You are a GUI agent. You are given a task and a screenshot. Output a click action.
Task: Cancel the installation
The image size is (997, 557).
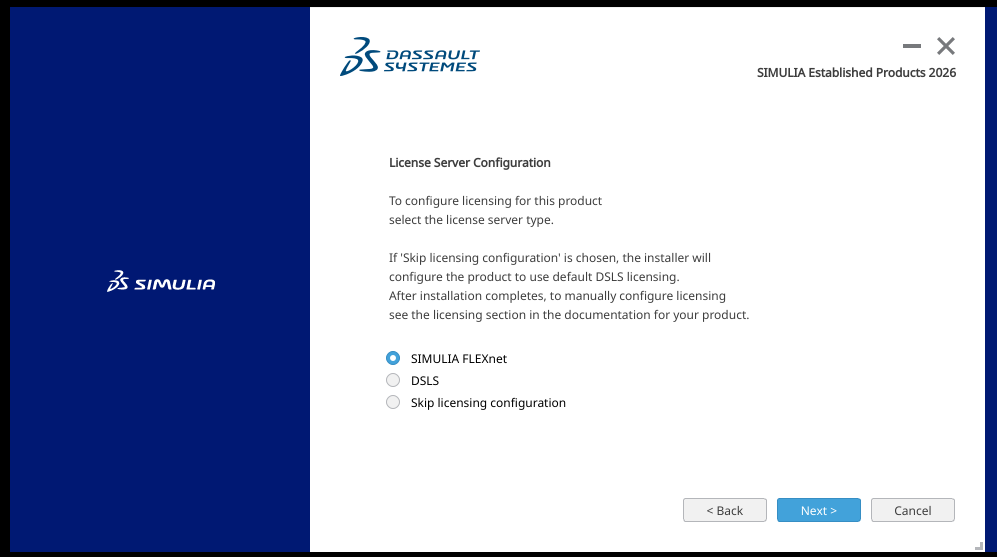click(912, 510)
